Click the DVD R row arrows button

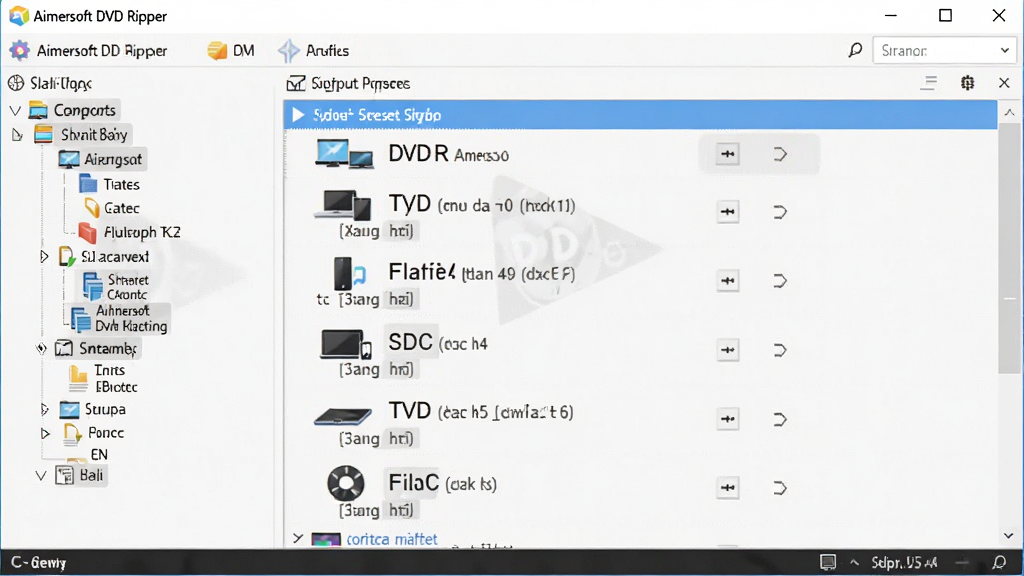click(x=727, y=154)
